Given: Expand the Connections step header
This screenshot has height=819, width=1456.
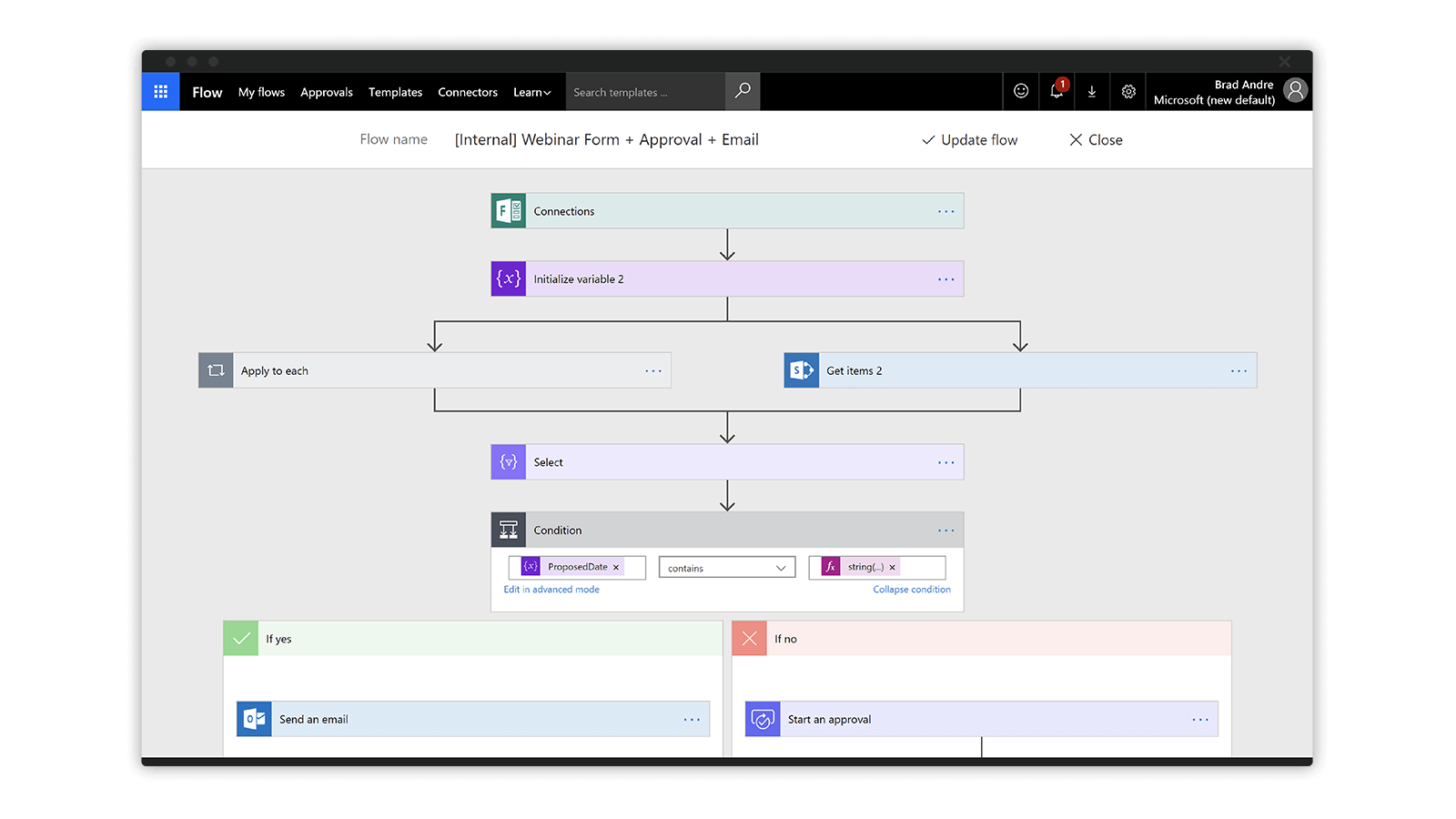Looking at the screenshot, I should [727, 211].
